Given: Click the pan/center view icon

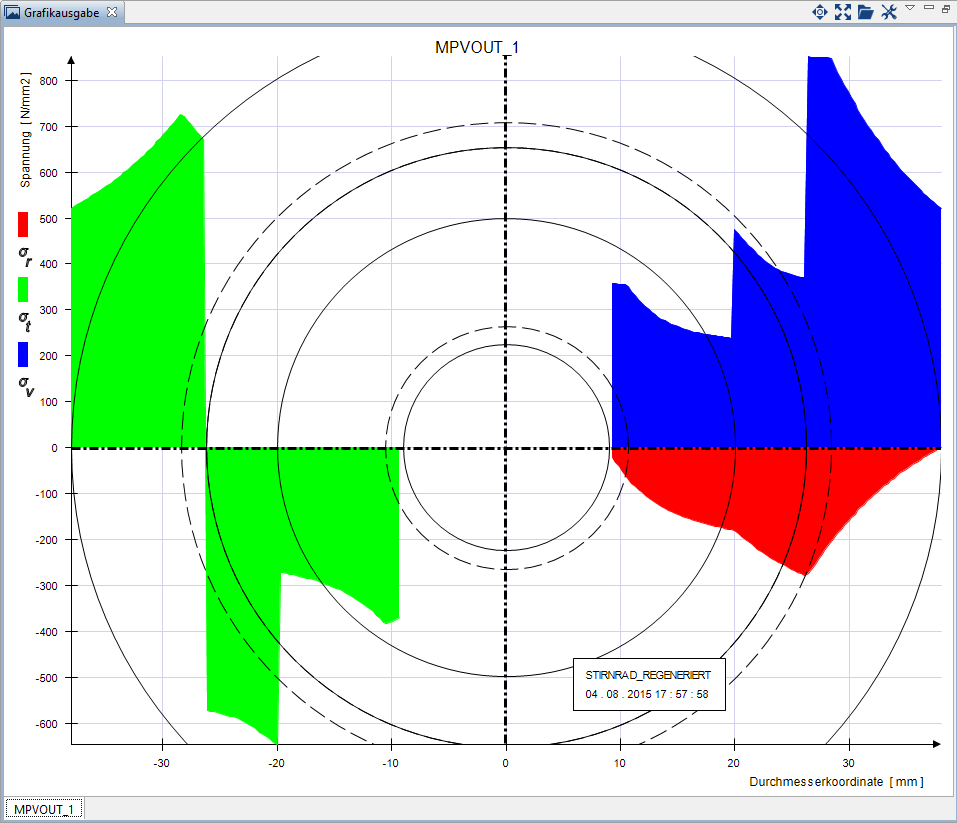Looking at the screenshot, I should [819, 12].
